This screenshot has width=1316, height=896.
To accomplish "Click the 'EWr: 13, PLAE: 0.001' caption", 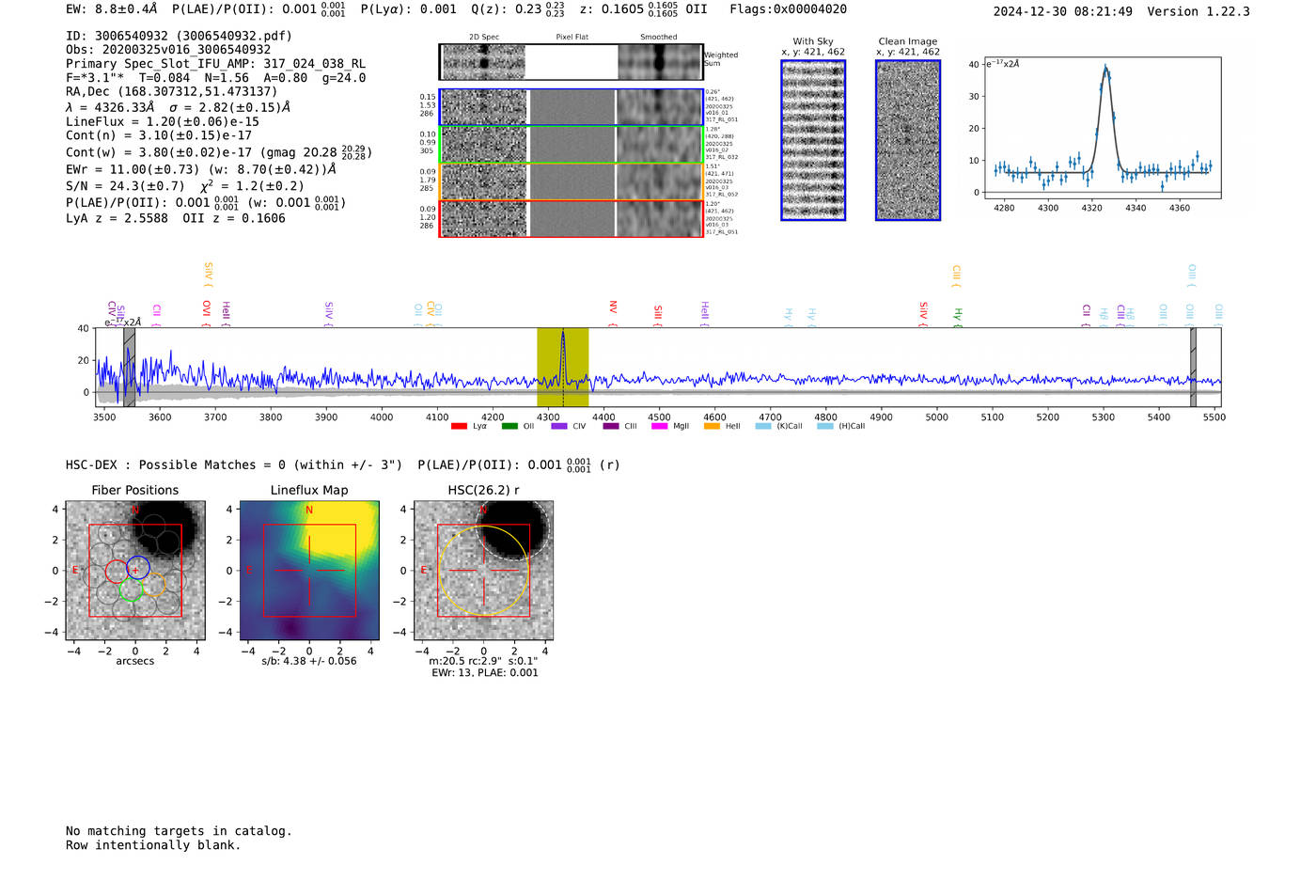I will tap(485, 672).
